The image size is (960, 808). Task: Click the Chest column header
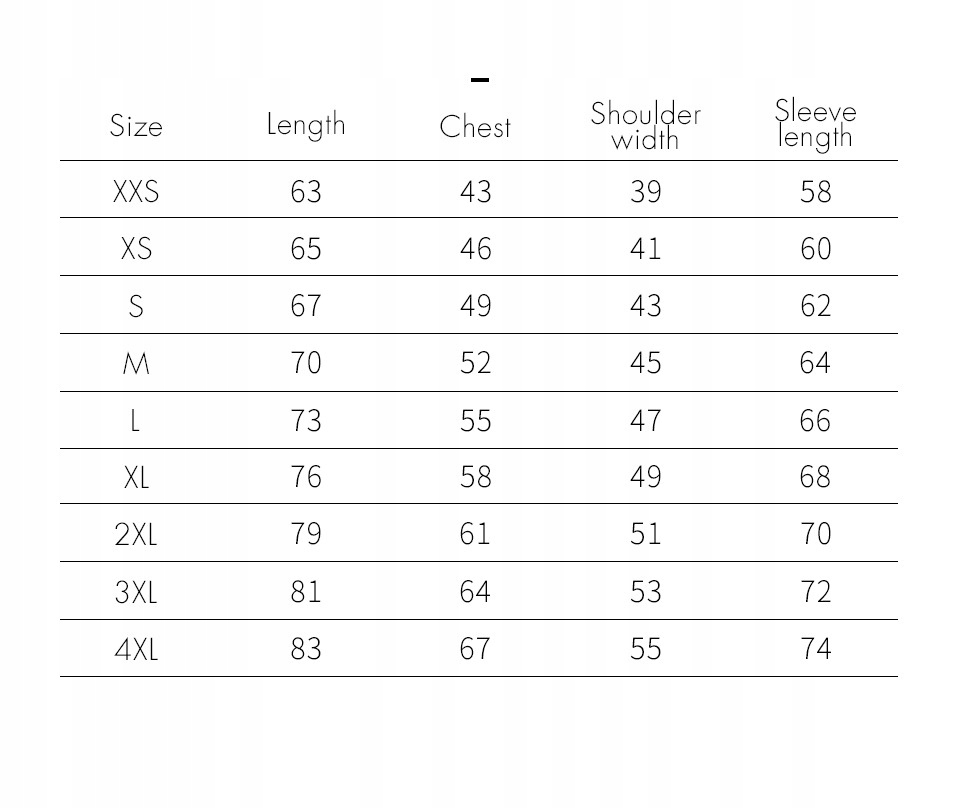475,127
